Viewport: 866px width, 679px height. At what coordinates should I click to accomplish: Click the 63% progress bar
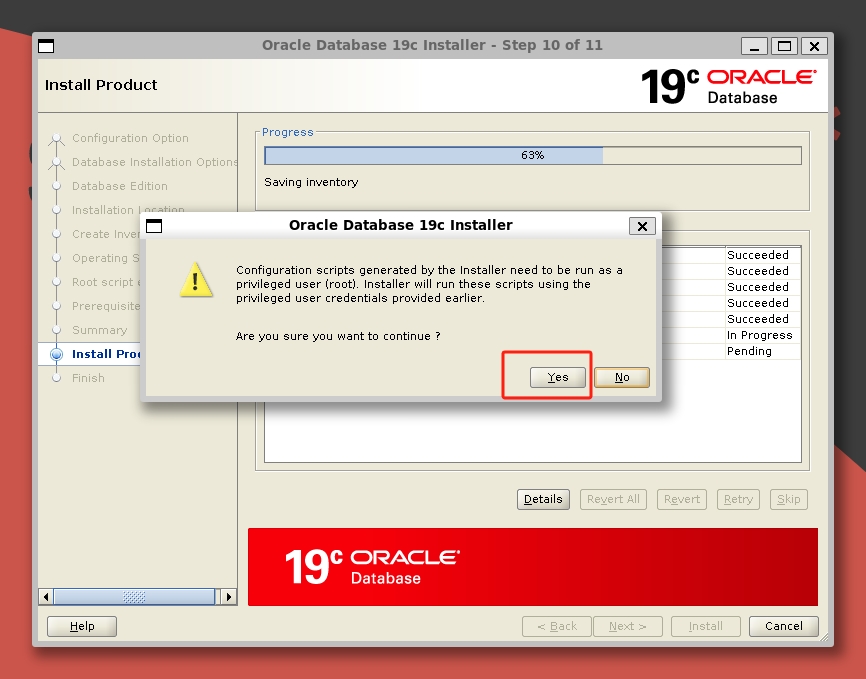point(532,156)
